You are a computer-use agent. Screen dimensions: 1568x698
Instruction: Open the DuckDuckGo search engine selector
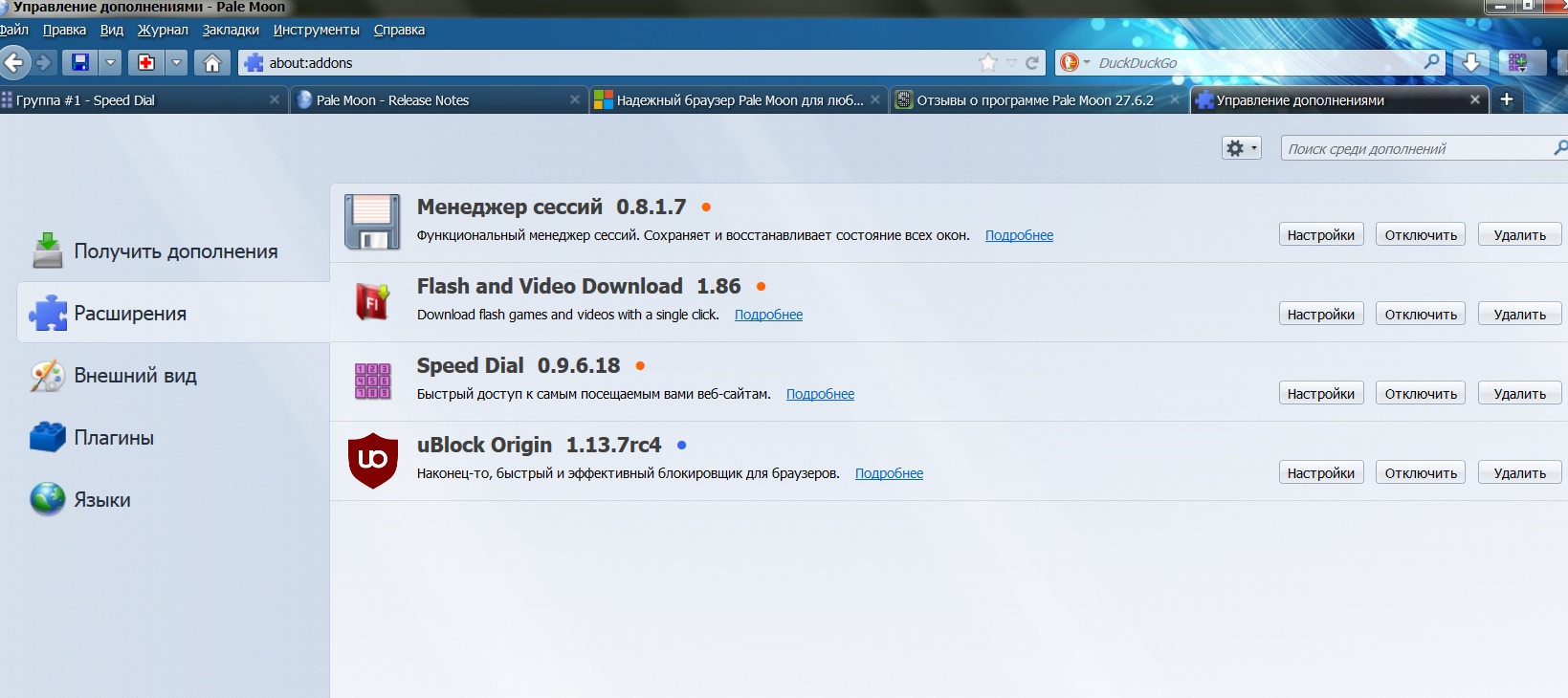pyautogui.click(x=1074, y=63)
